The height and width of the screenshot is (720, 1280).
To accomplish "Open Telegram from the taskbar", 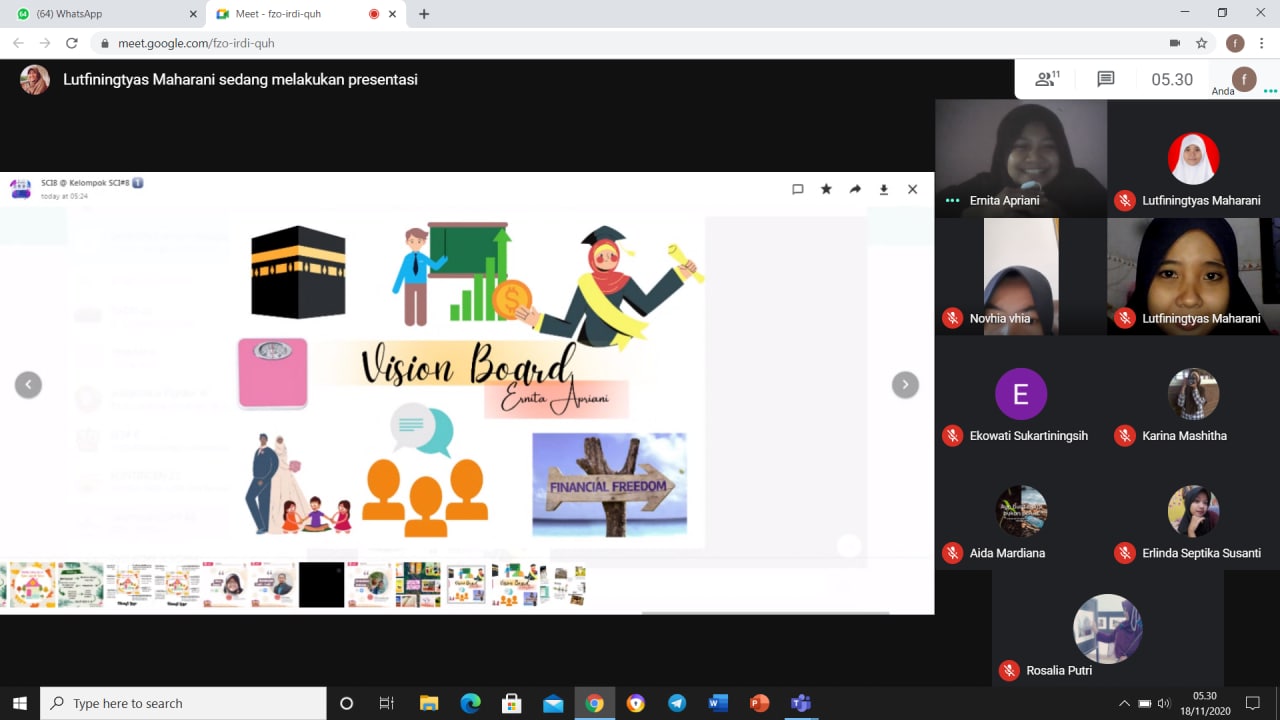I will tap(677, 704).
